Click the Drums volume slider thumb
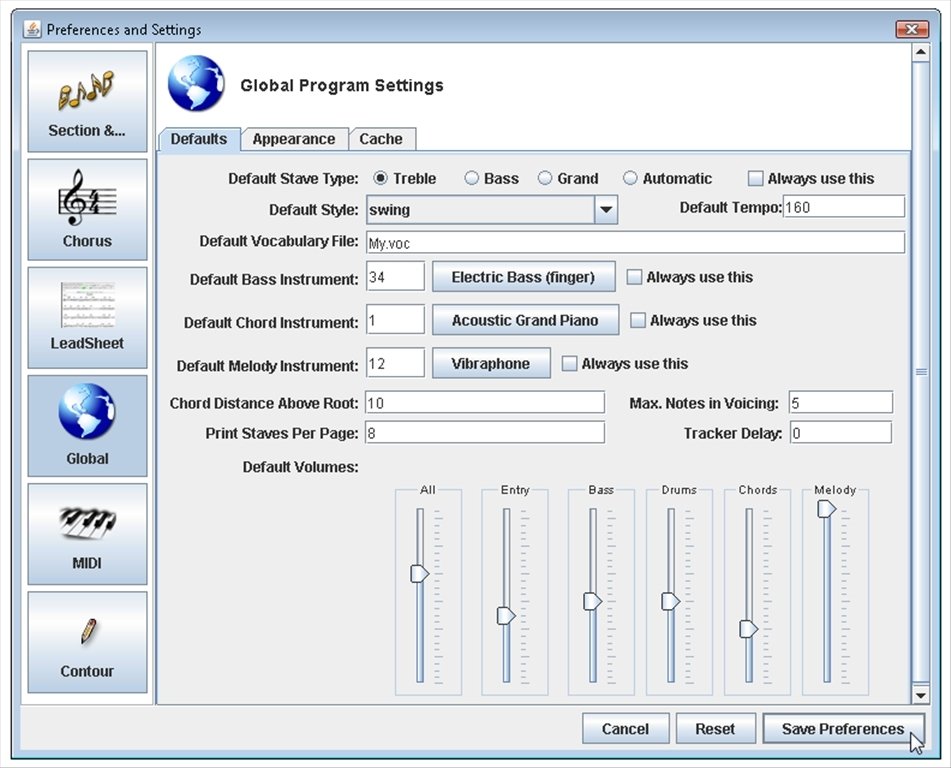Viewport: 951px width, 768px height. pyautogui.click(x=670, y=601)
